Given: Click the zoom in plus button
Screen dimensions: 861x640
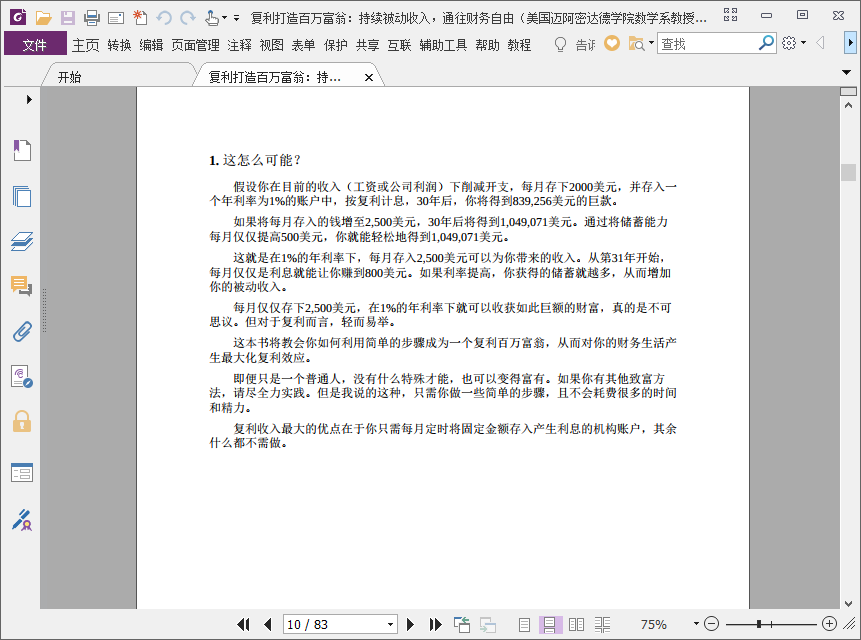Looking at the screenshot, I should [829, 624].
